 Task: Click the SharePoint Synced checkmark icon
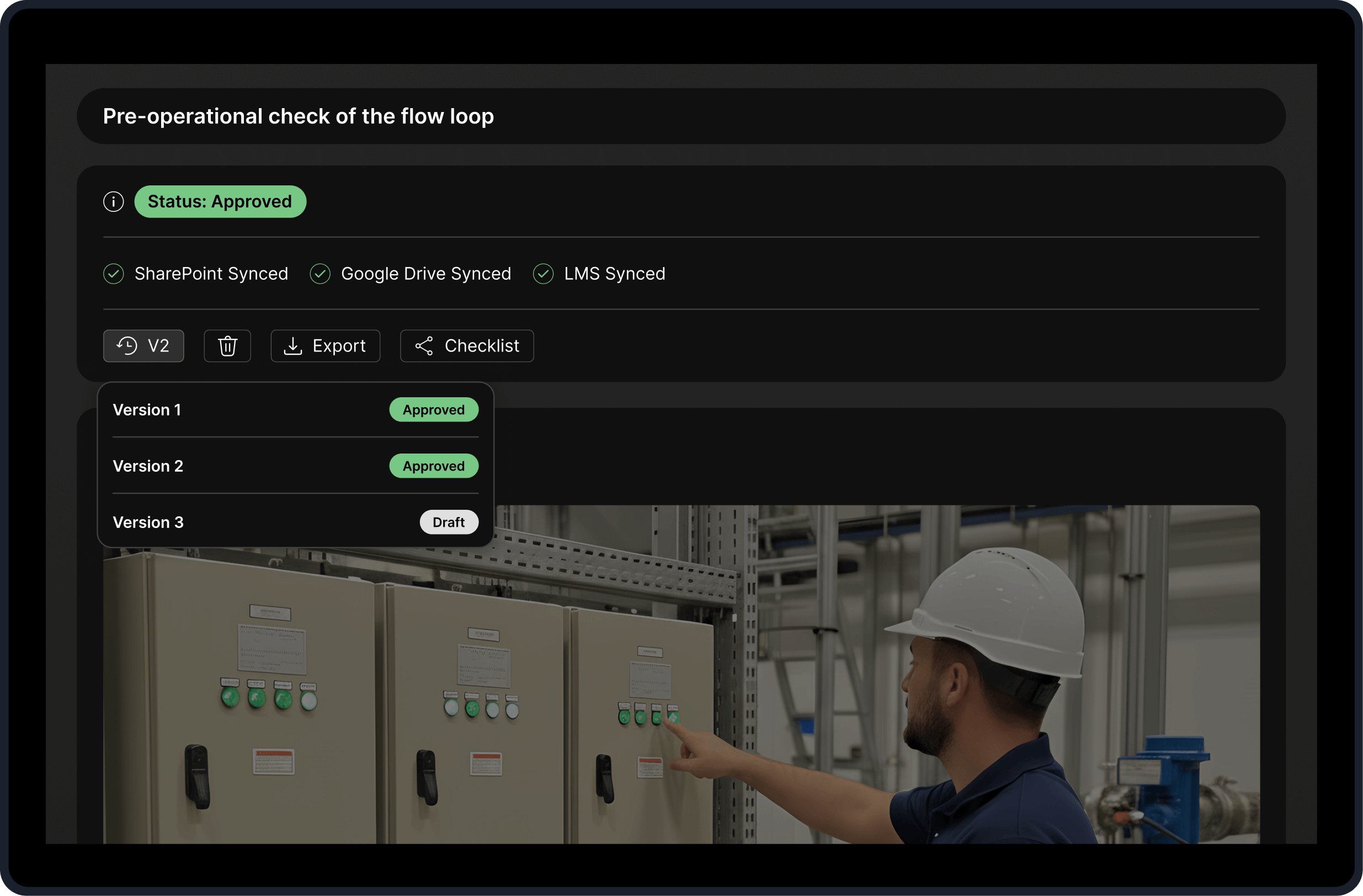[x=113, y=274]
